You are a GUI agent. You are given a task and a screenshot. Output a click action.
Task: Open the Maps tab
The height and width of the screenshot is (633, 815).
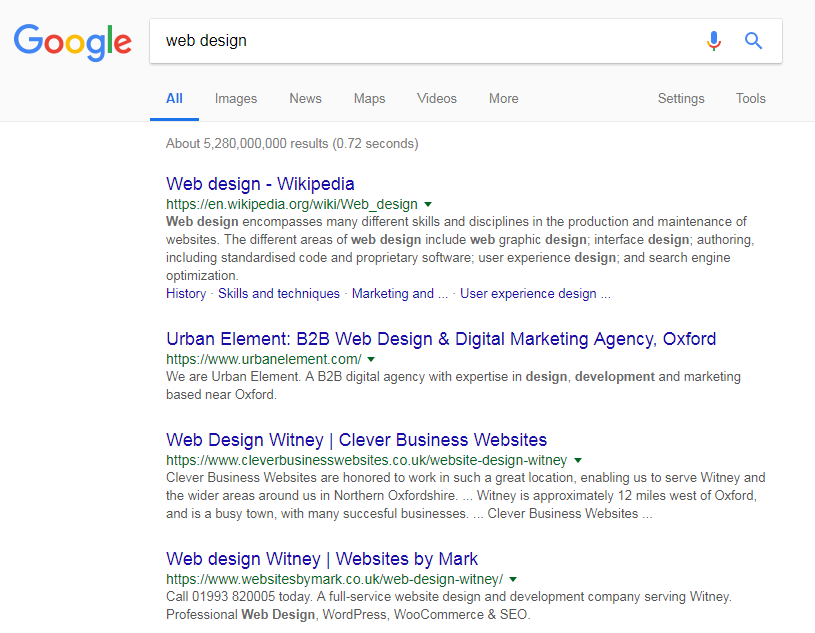point(370,99)
